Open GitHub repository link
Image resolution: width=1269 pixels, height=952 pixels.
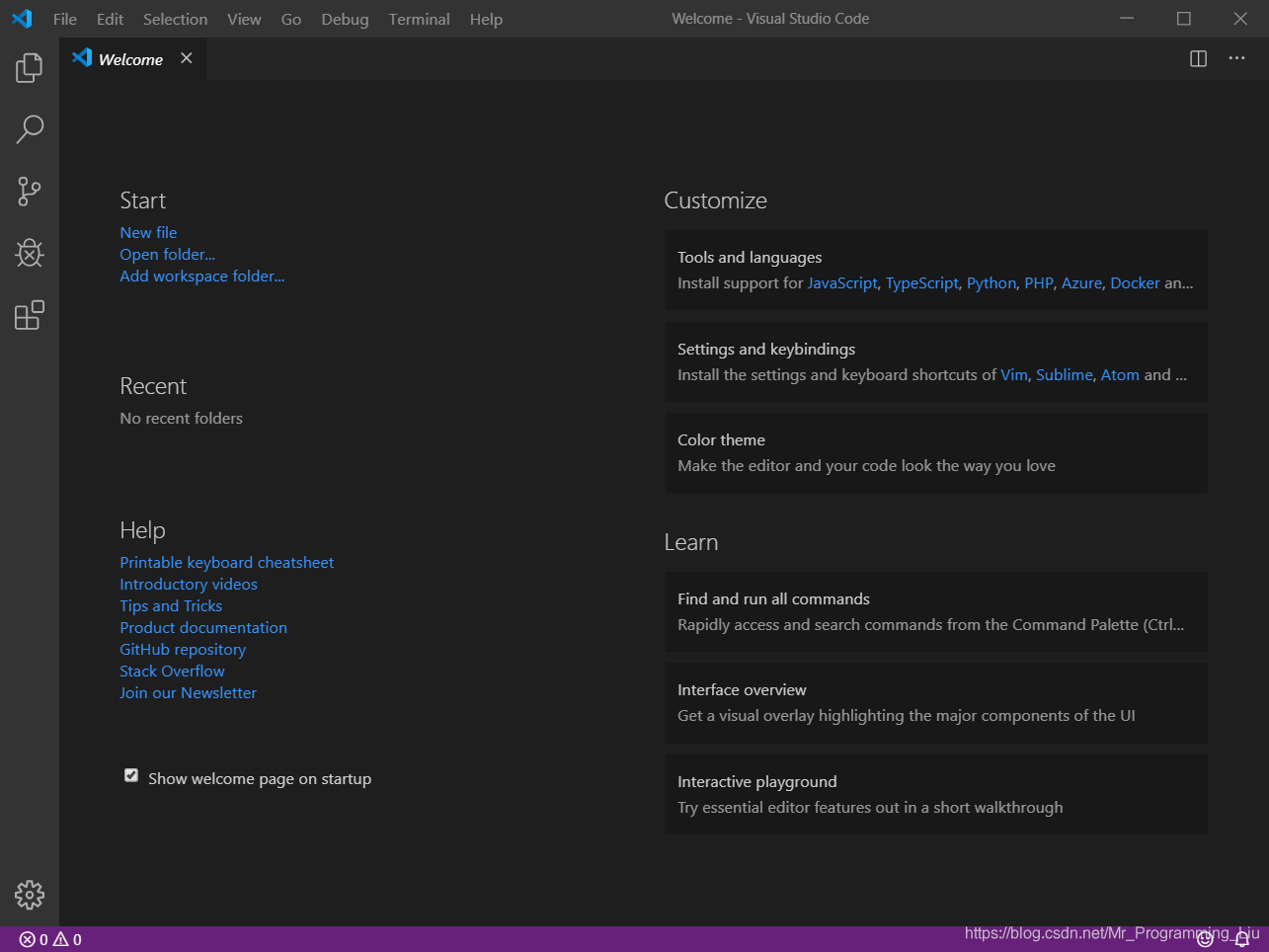pos(183,650)
